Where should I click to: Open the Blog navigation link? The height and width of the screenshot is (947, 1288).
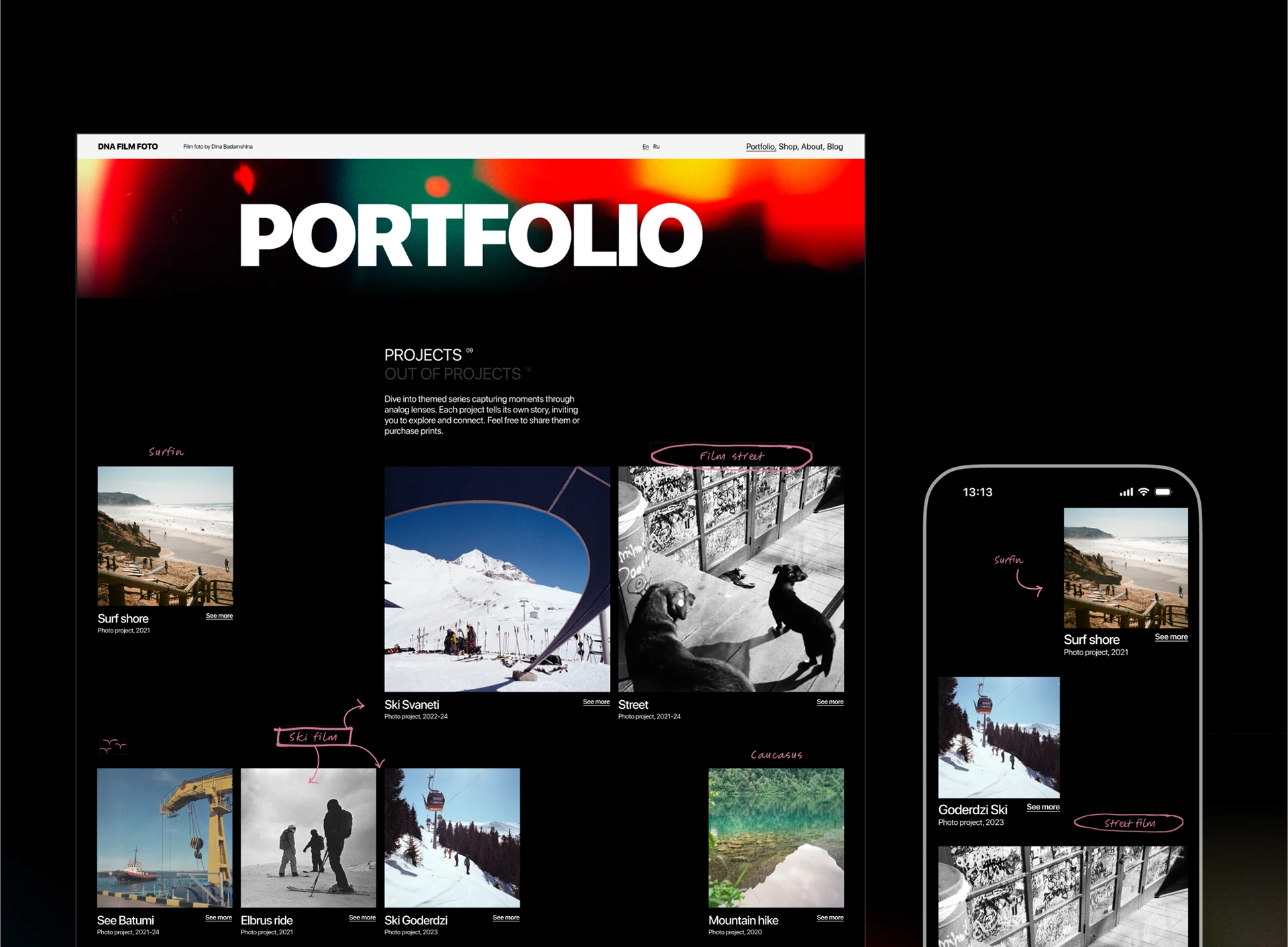tap(835, 146)
